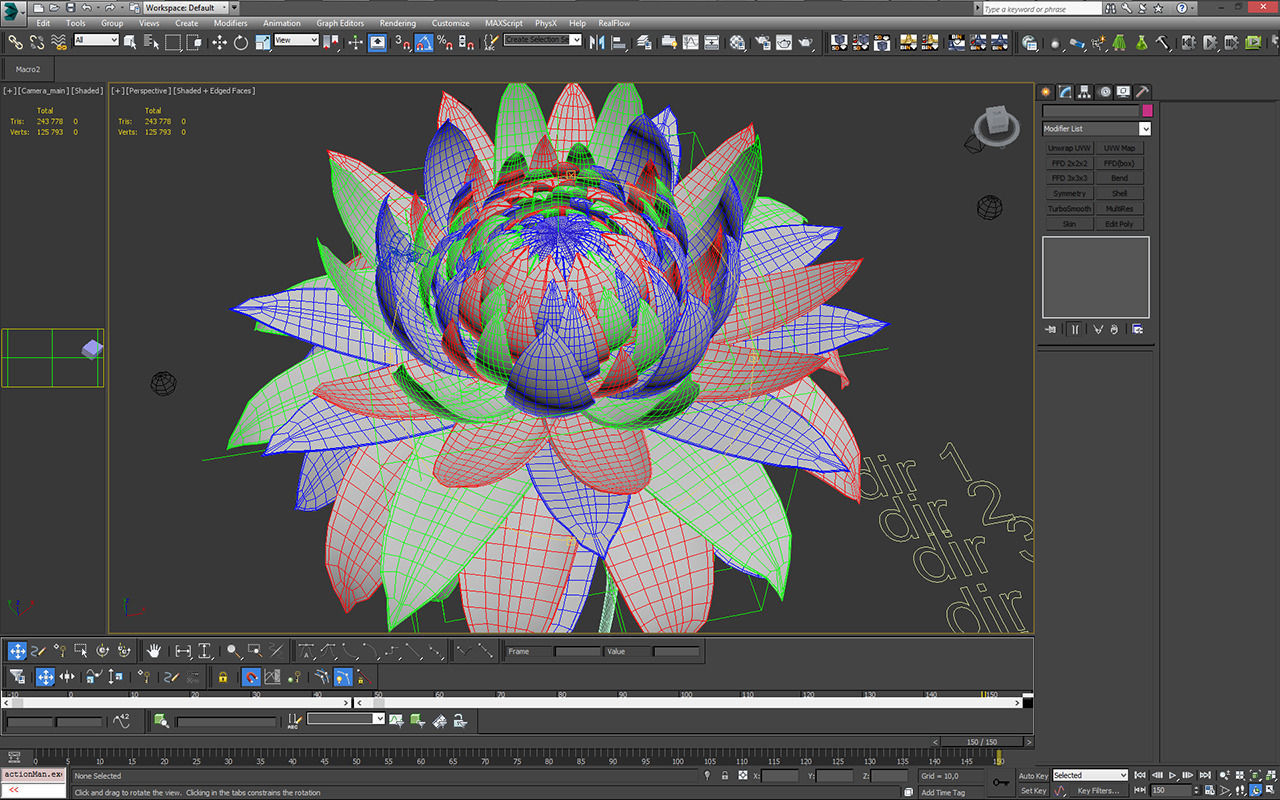Screen dimensions: 1280x800
Task: Toggle the Angle Snap icon
Action: 424,43
